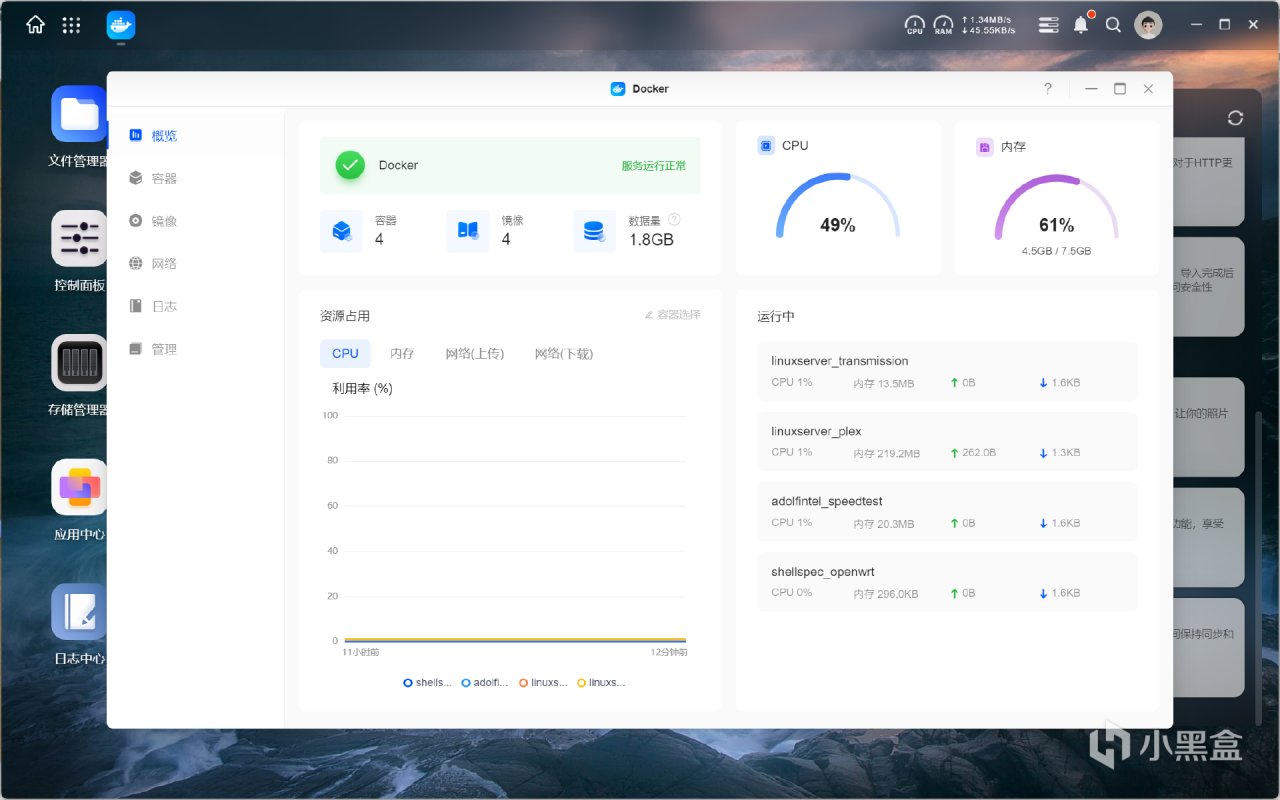Screen dimensions: 1280x800
Task: Click the info icon next to 数据量
Action: pos(674,219)
